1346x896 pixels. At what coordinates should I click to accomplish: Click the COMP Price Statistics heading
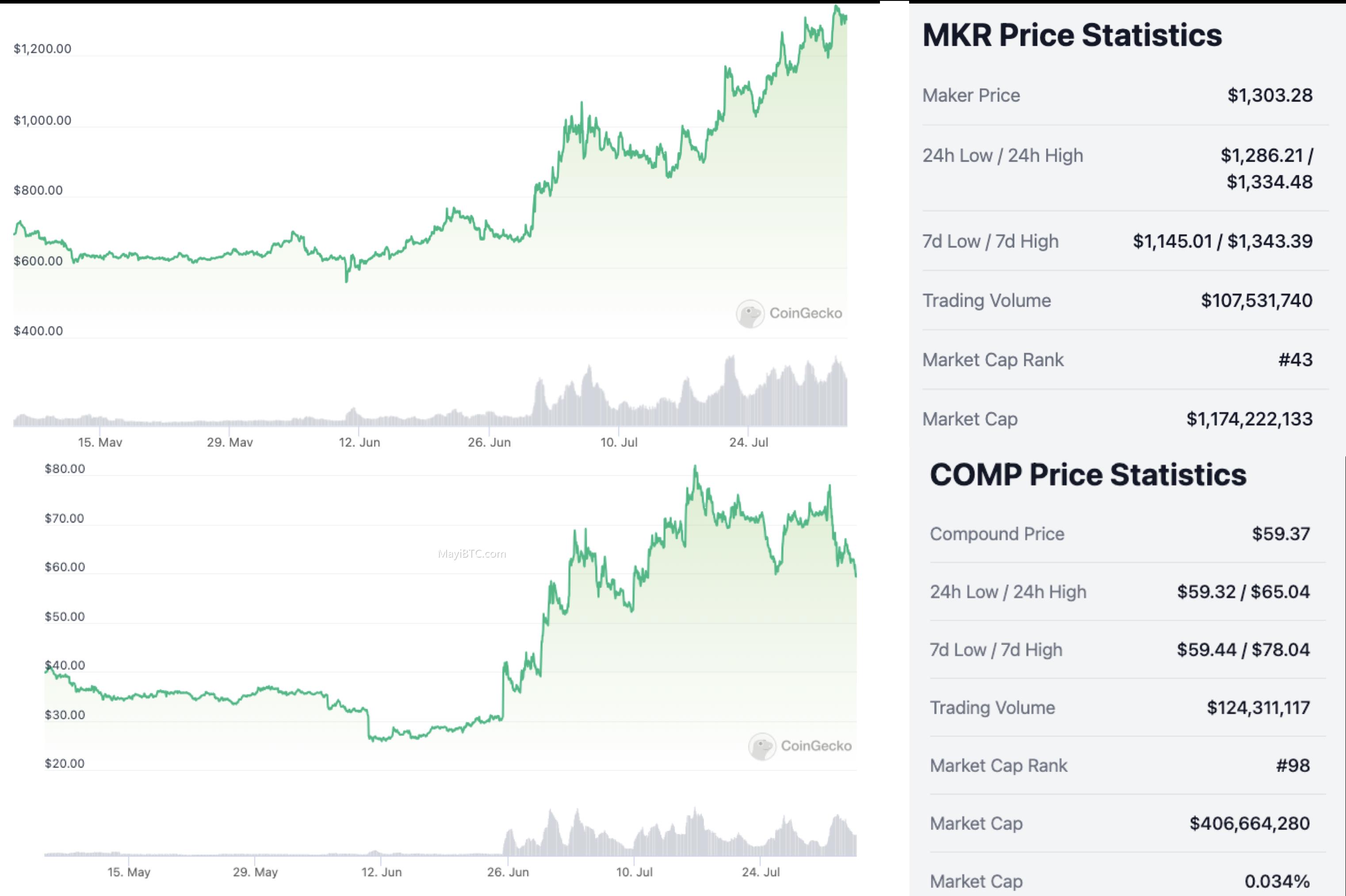click(x=1088, y=475)
